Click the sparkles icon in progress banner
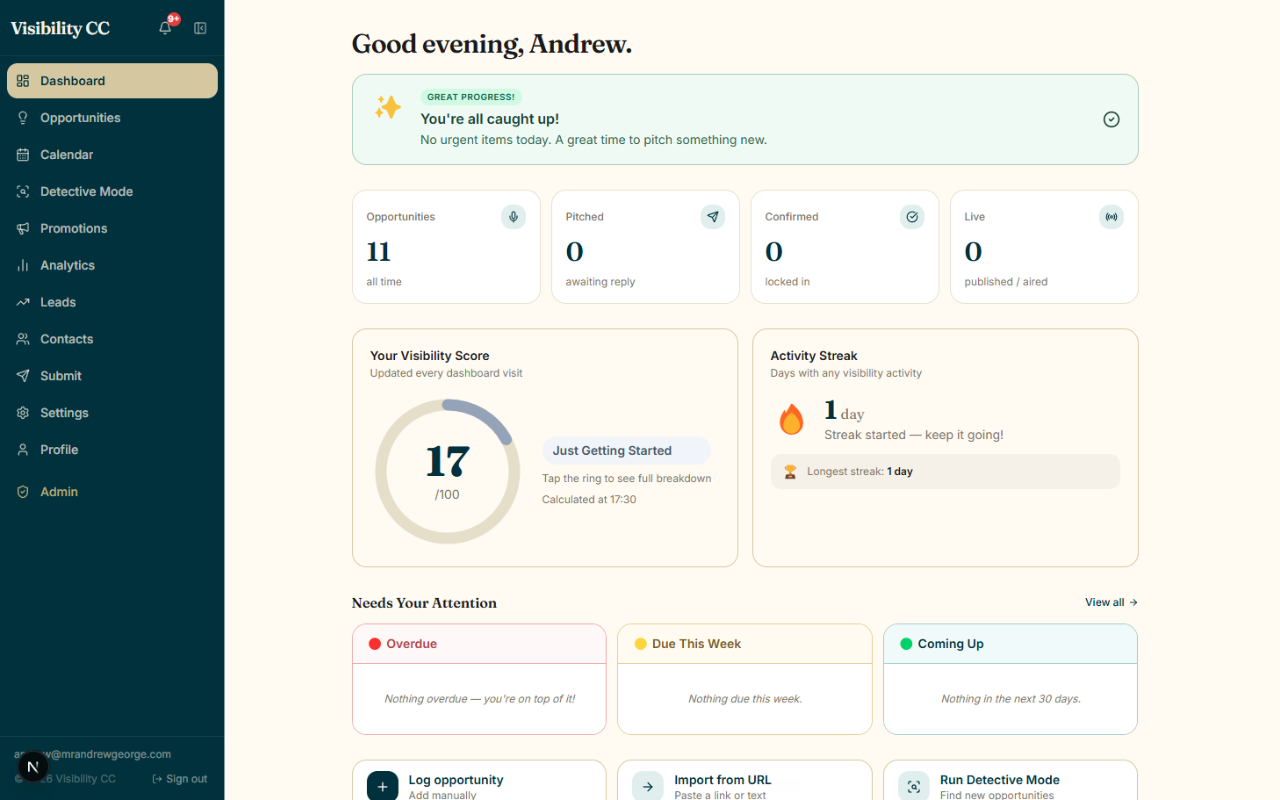 (388, 107)
